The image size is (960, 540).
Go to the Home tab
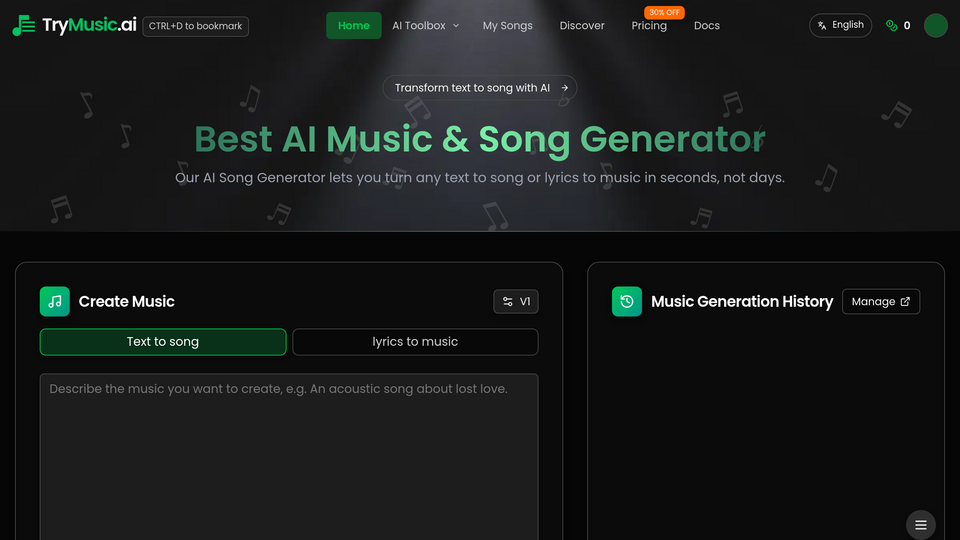pos(354,26)
